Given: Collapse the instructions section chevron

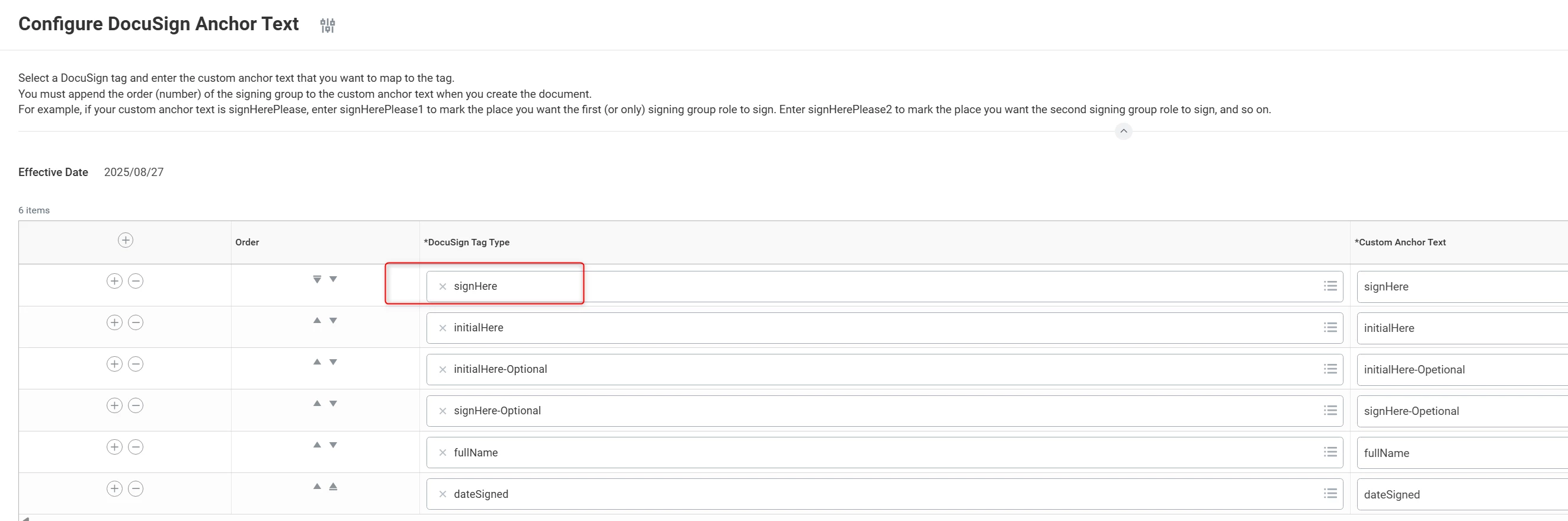Looking at the screenshot, I should click(x=1123, y=131).
